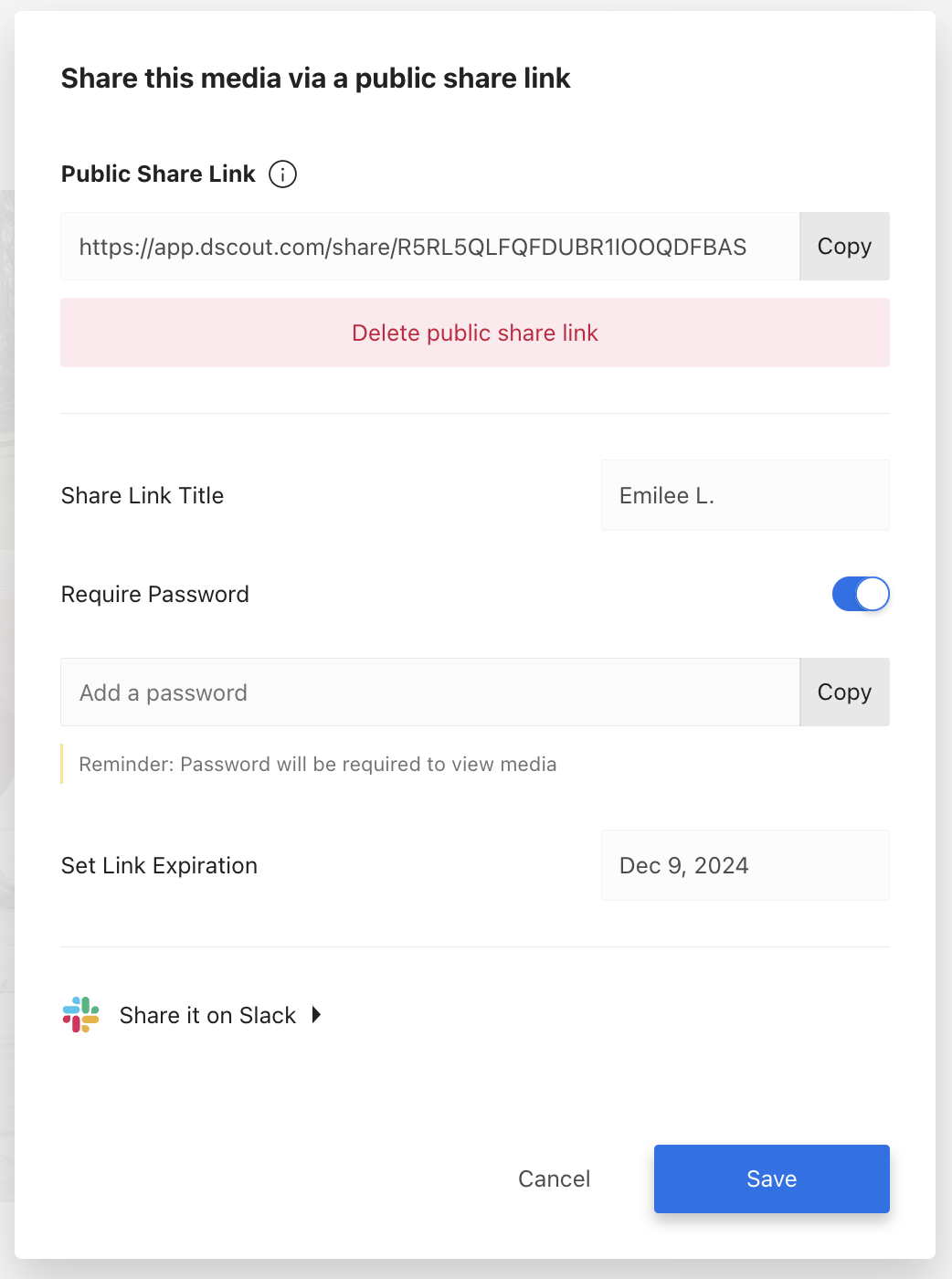Click the Add a password field
Viewport: 952px width, 1279px height.
coord(429,692)
